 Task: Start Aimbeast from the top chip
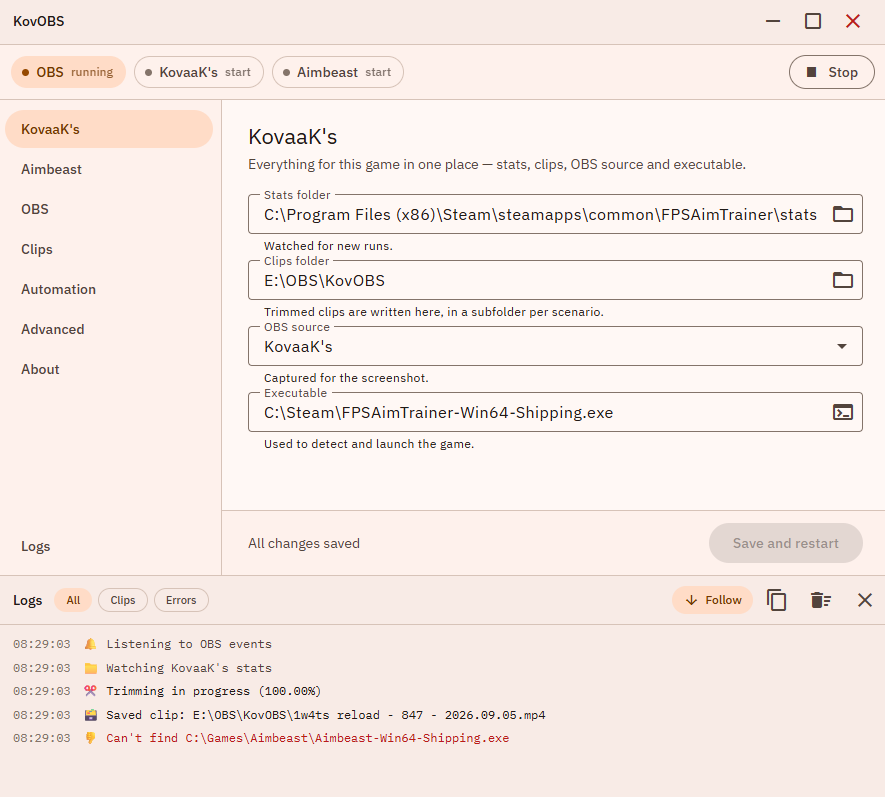click(338, 72)
